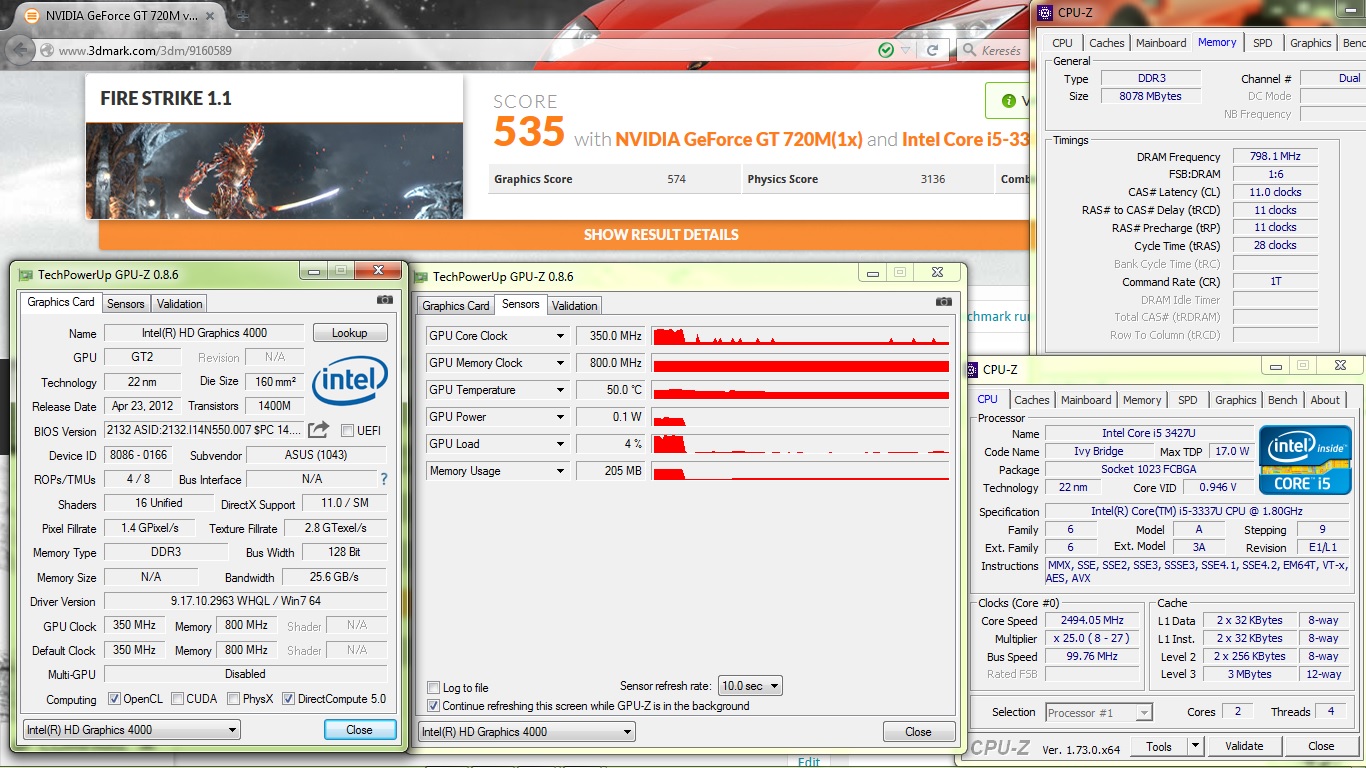This screenshot has width=1366, height=768.
Task: Open Graphics Card tab in GPU-Z Sensors window
Action: coord(456,306)
